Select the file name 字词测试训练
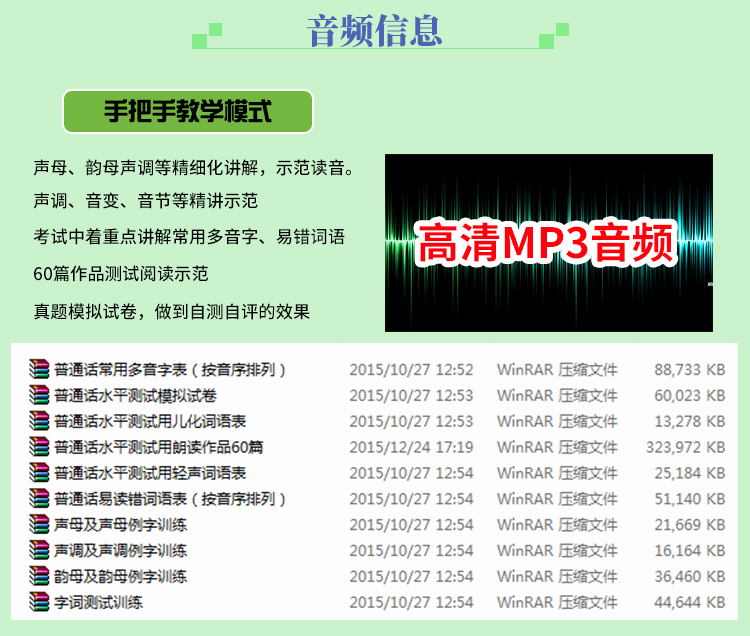 click(99, 602)
